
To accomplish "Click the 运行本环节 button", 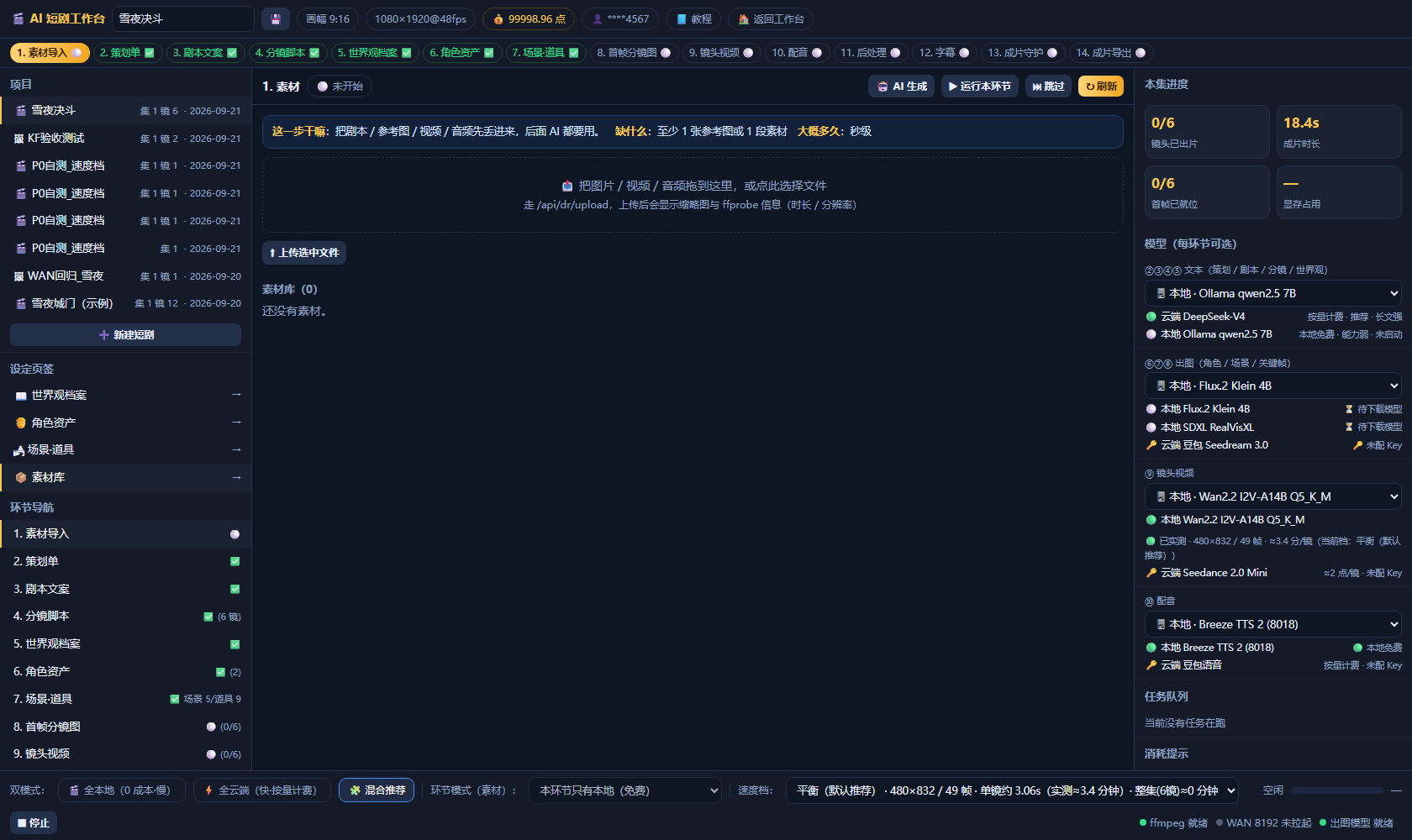I will pos(980,87).
